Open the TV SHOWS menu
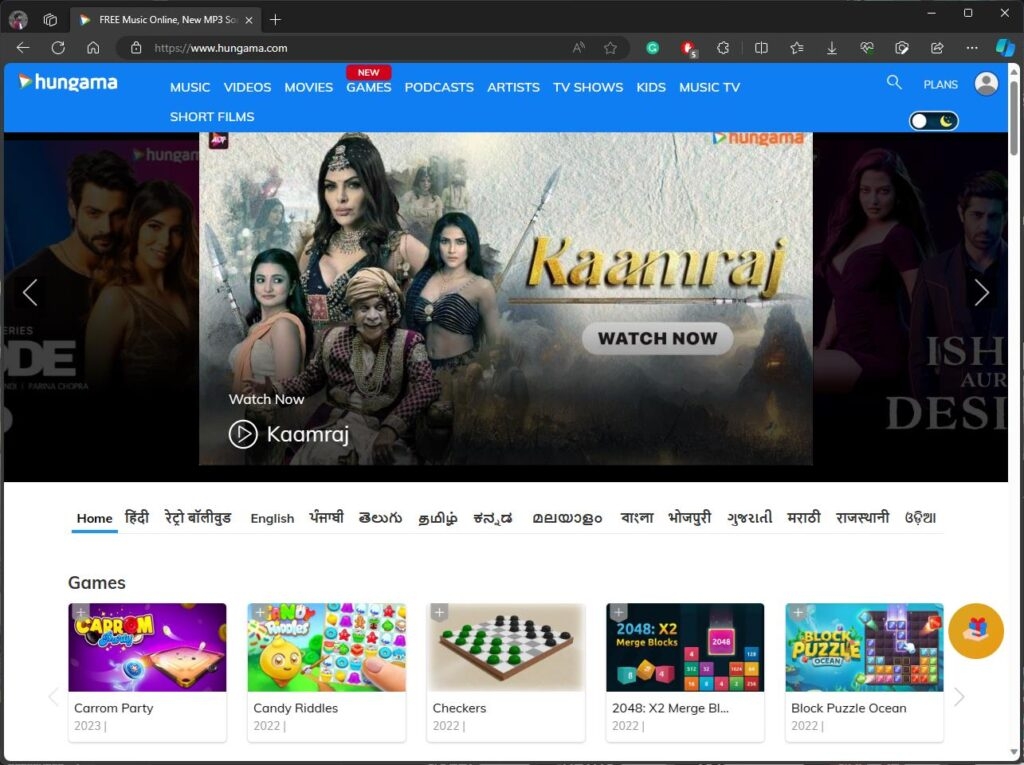1024x765 pixels. click(588, 88)
